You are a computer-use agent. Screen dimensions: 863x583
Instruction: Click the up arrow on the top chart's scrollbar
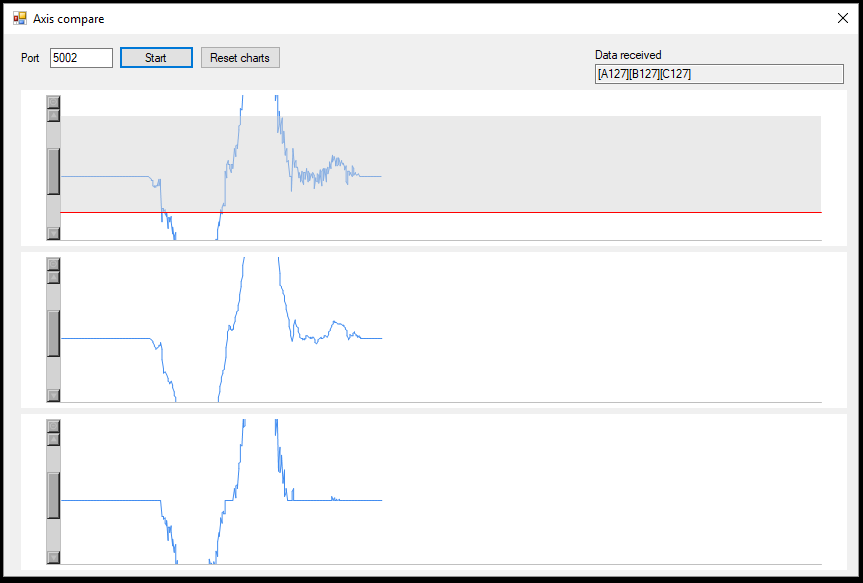(53, 115)
